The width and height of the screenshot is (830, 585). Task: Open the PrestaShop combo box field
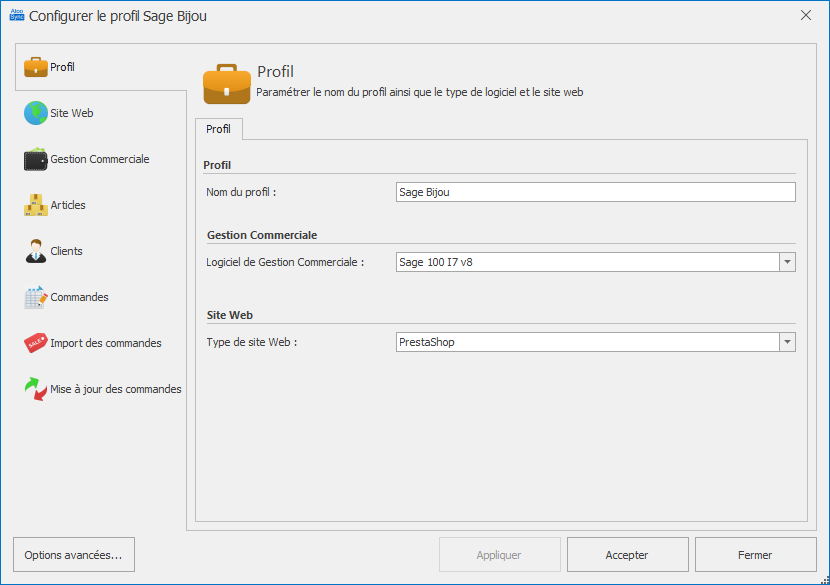pyautogui.click(x=587, y=342)
